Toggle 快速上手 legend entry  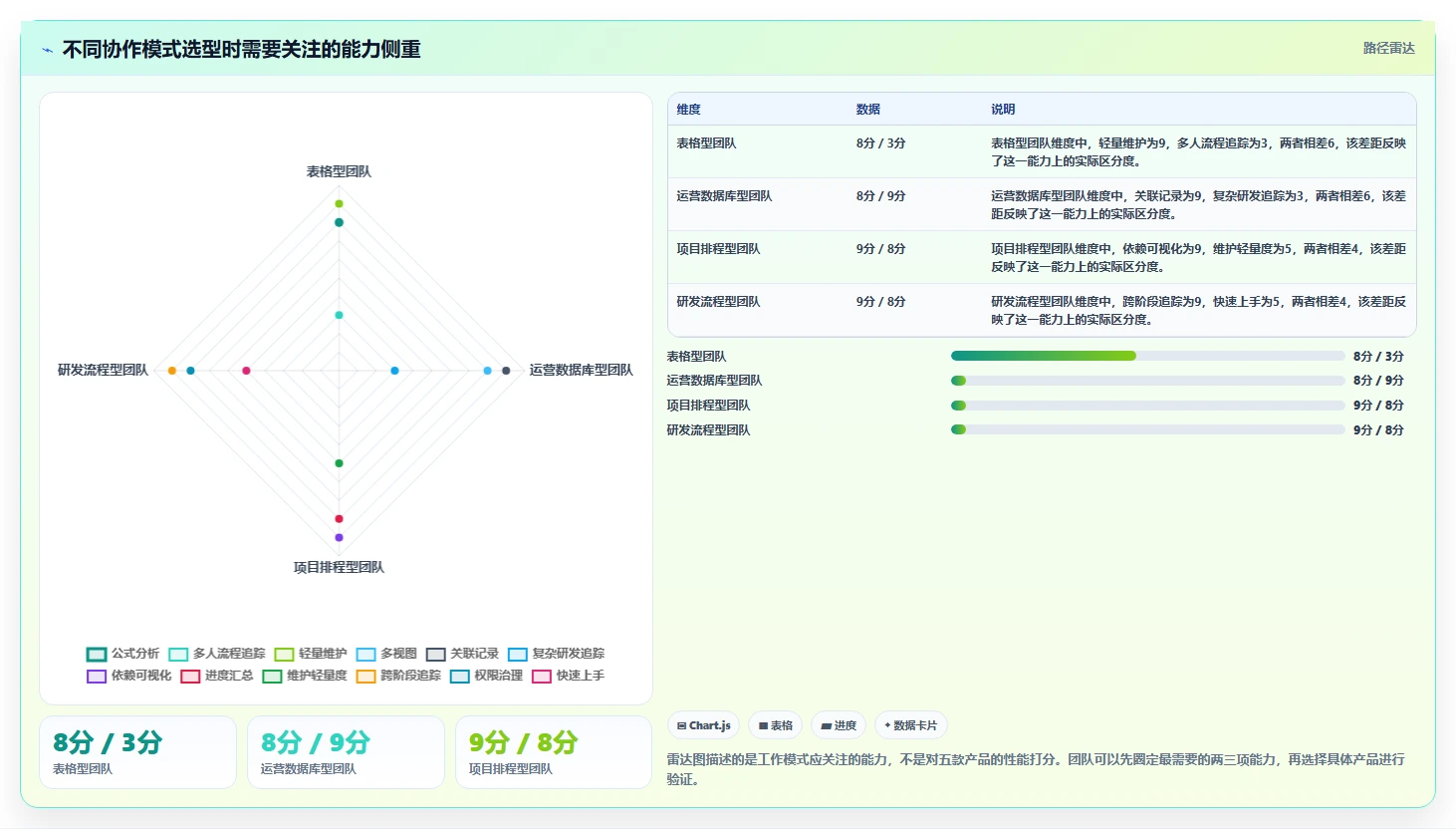(568, 676)
